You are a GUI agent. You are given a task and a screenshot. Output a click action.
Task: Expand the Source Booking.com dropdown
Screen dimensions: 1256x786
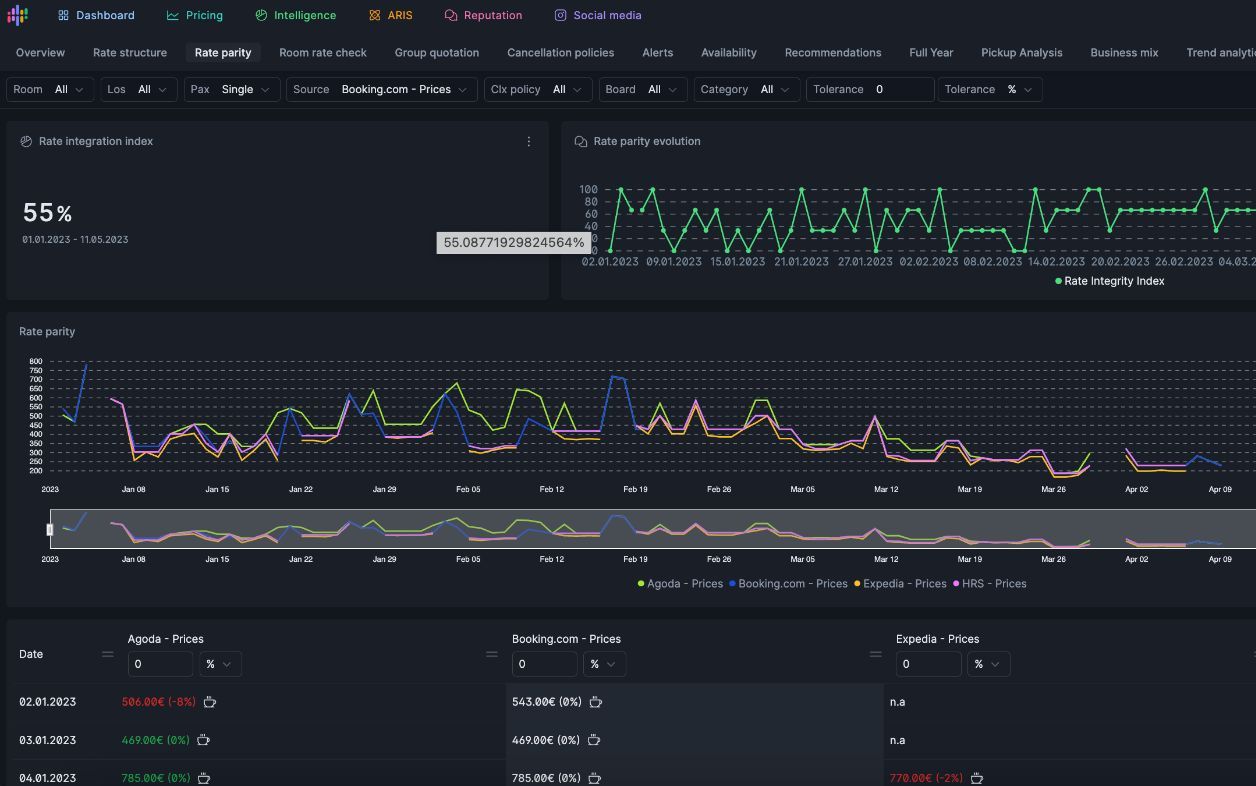click(x=383, y=90)
